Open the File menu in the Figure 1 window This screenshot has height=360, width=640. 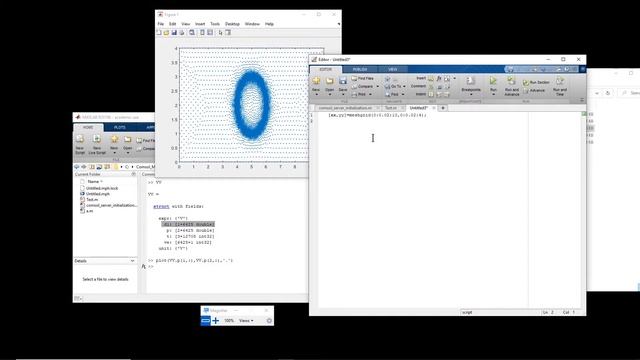click(x=161, y=24)
